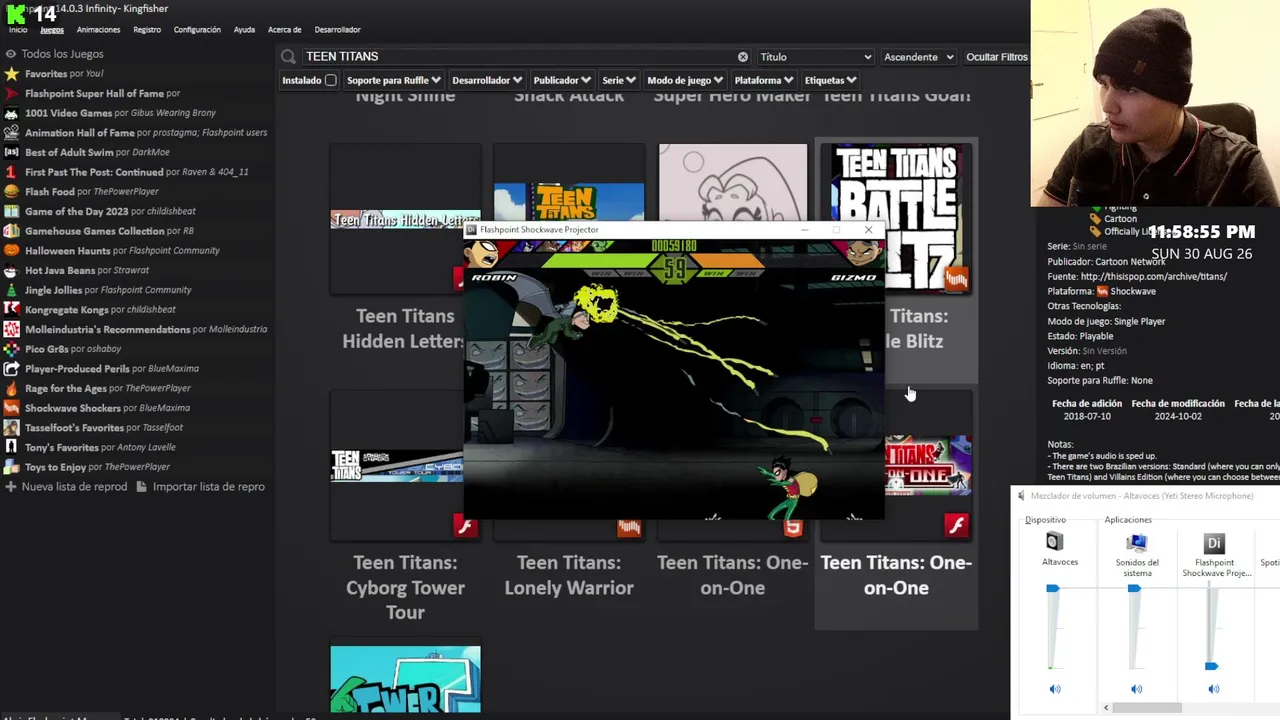Adjust the Sonidos del sistema volume slider
Viewport: 1280px width, 720px height.
tap(1134, 588)
